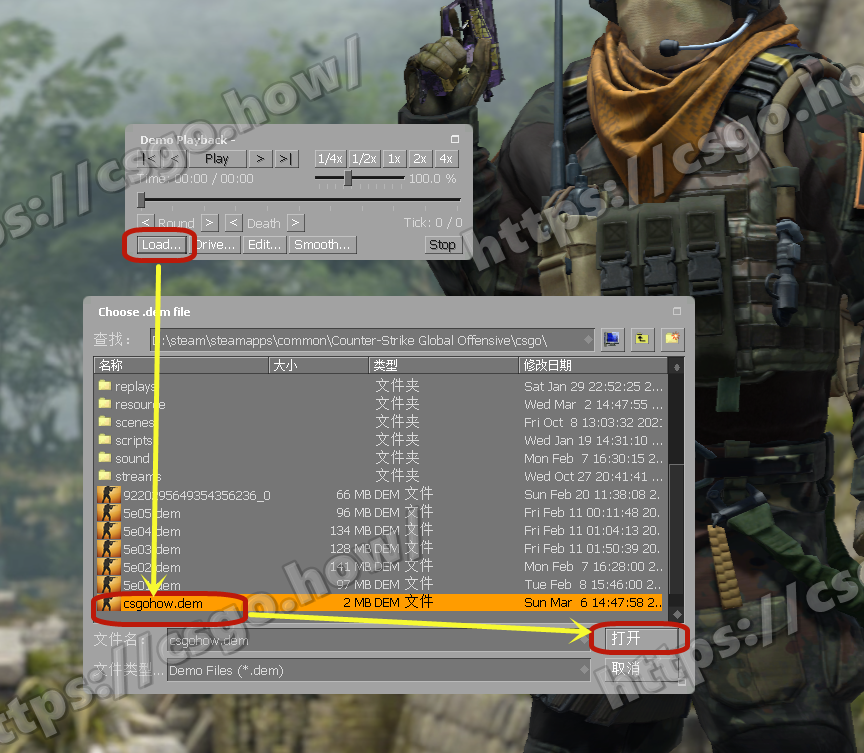Set playback speed to 1/4x
The height and width of the screenshot is (753, 864).
330,159
